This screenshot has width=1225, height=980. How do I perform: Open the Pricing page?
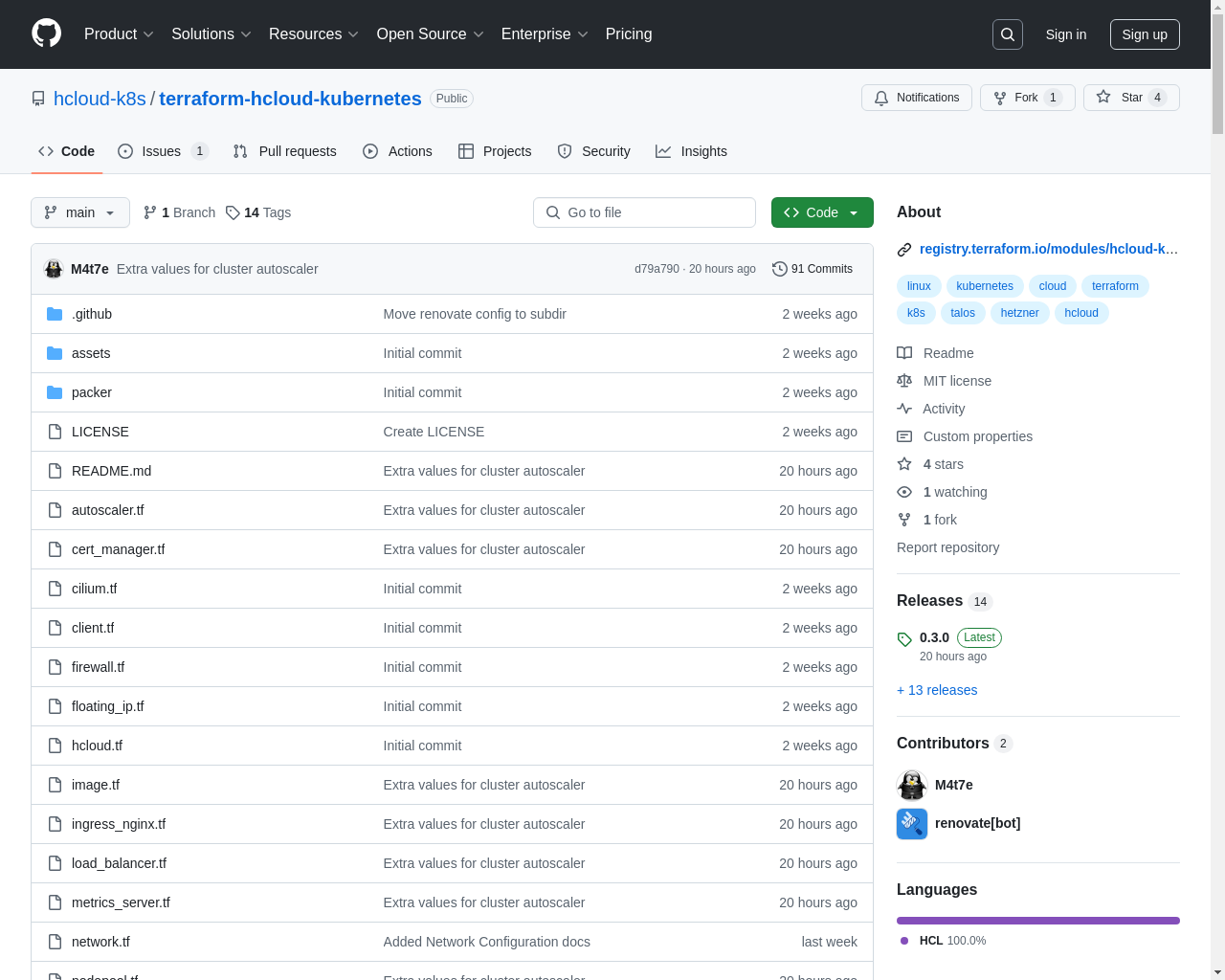click(x=629, y=34)
